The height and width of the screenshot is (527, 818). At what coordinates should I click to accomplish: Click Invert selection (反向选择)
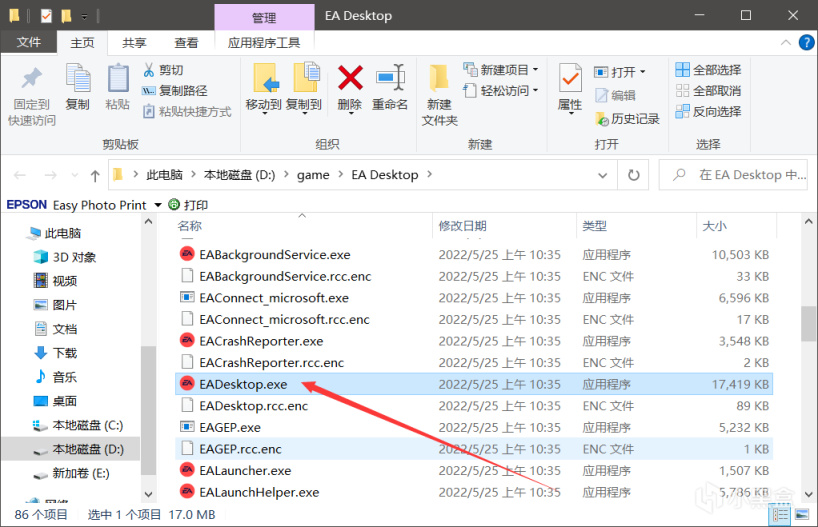tap(708, 112)
